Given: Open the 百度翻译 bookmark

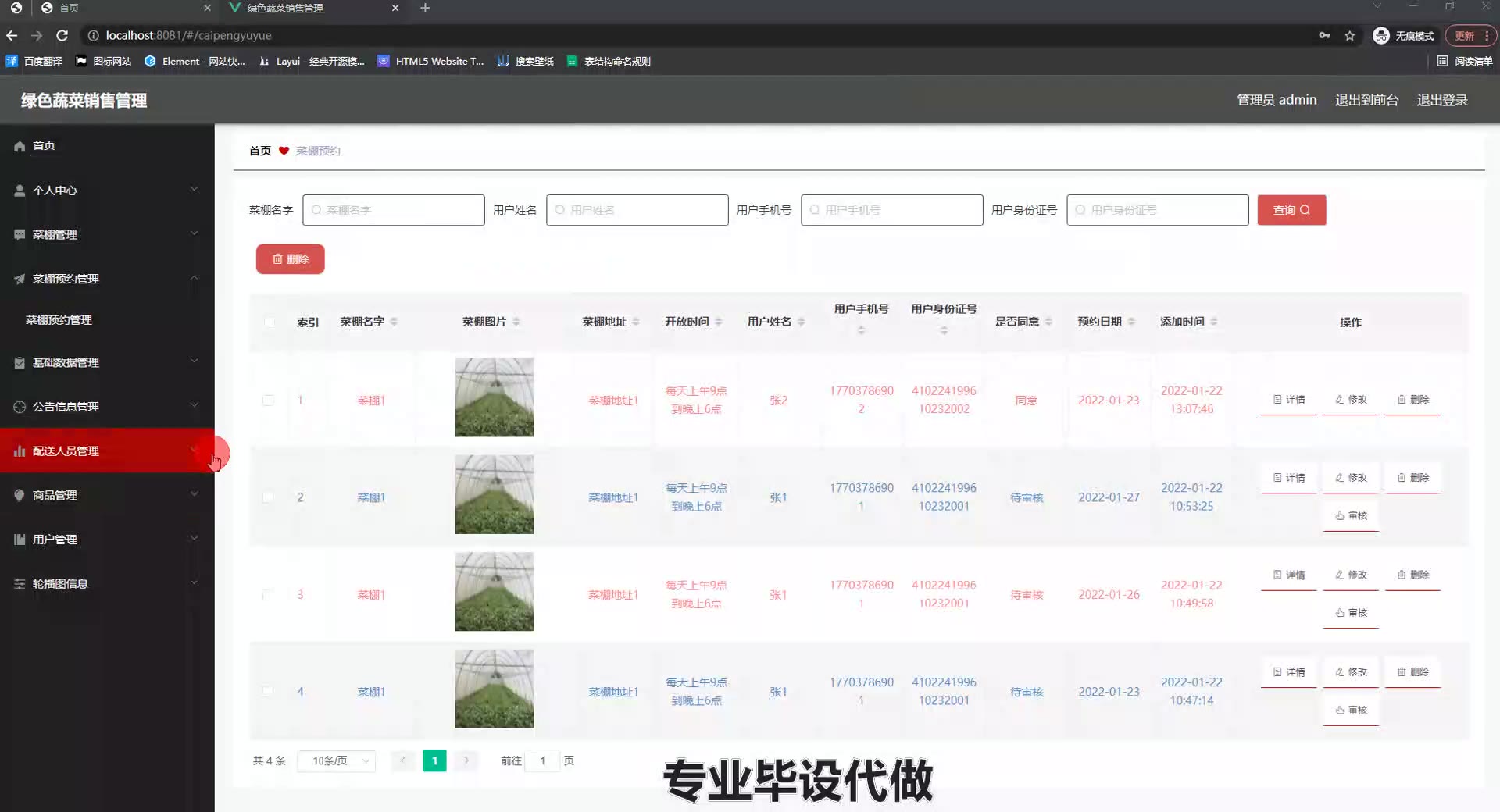Looking at the screenshot, I should 34,61.
